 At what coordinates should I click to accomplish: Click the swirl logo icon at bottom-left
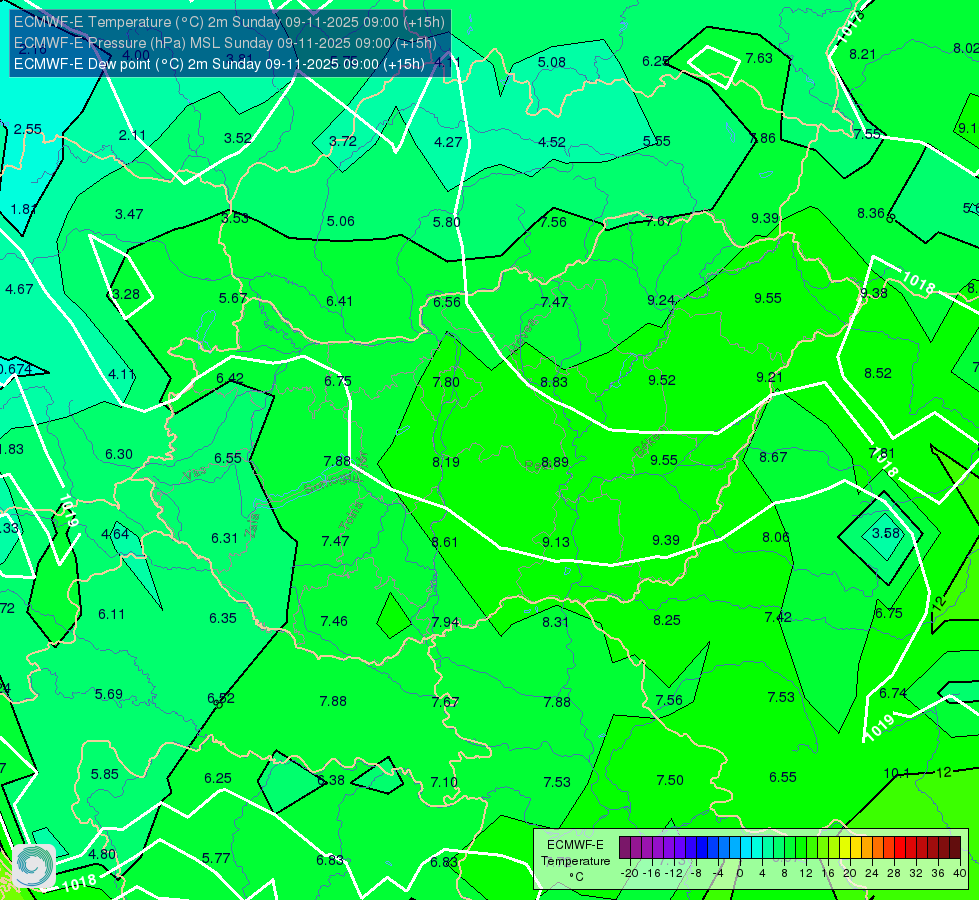tap(34, 866)
